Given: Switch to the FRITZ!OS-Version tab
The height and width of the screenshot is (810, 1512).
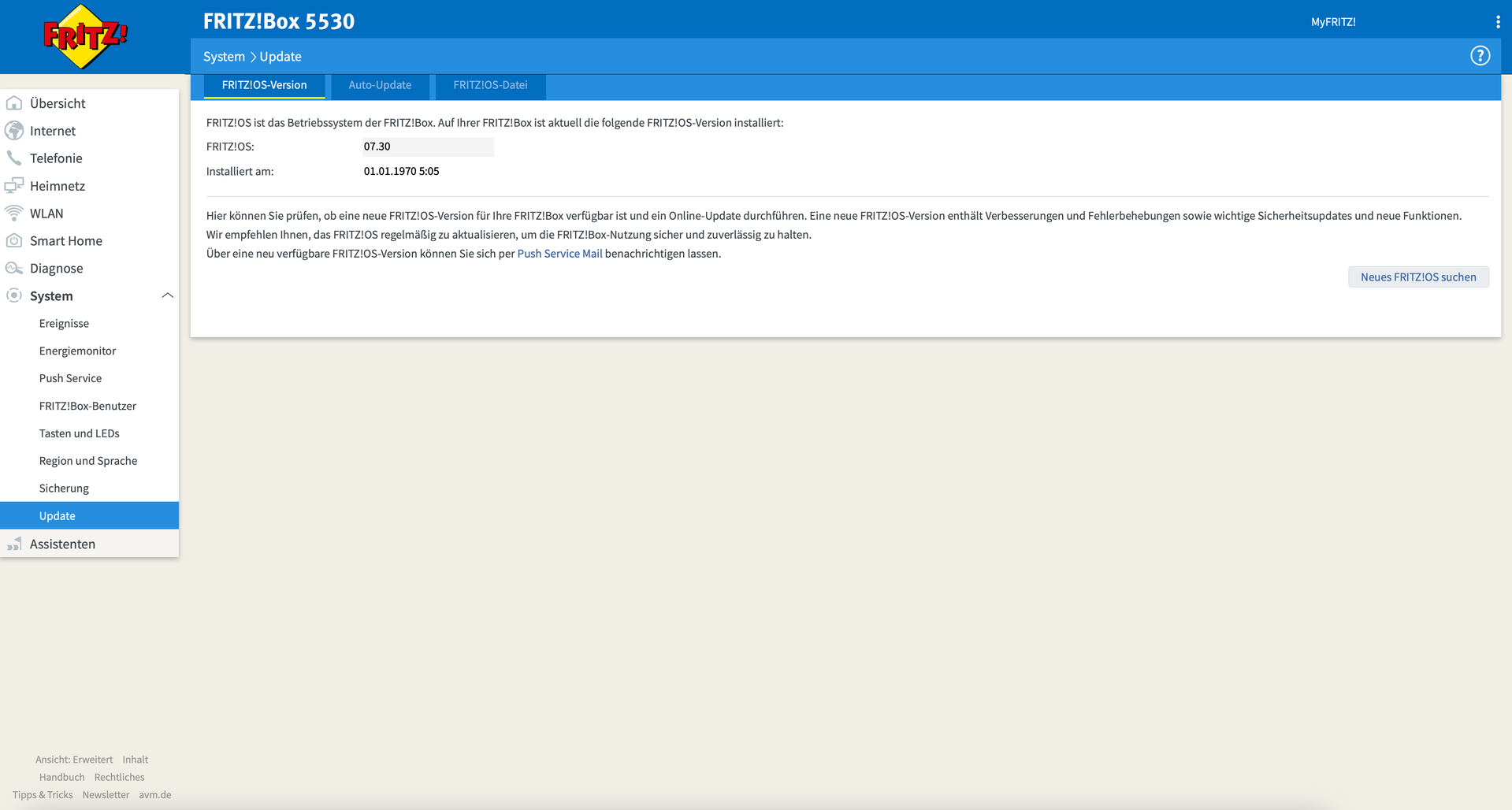Looking at the screenshot, I should (264, 86).
